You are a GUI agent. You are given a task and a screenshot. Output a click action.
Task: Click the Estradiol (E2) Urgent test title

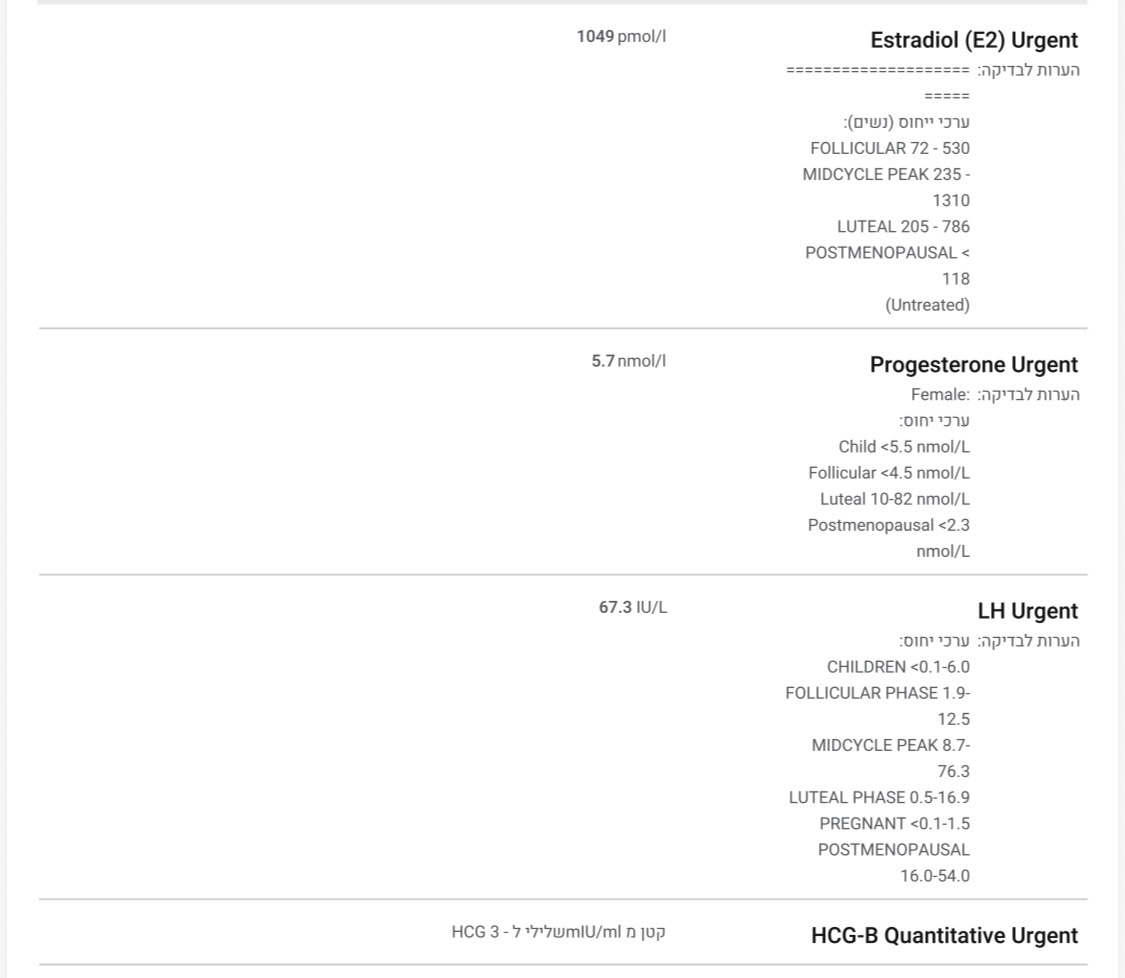[973, 41]
